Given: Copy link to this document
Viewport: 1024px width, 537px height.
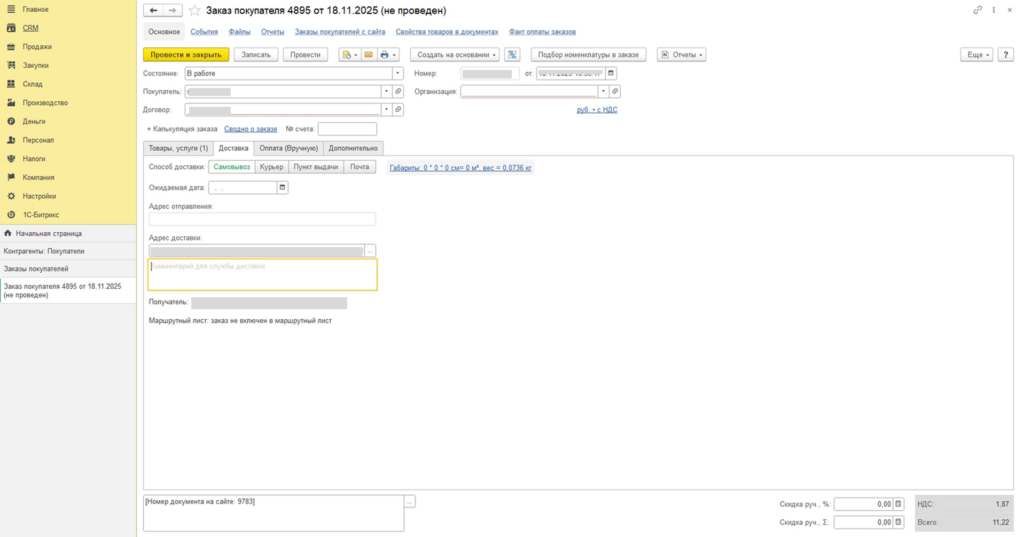Looking at the screenshot, I should (978, 10).
